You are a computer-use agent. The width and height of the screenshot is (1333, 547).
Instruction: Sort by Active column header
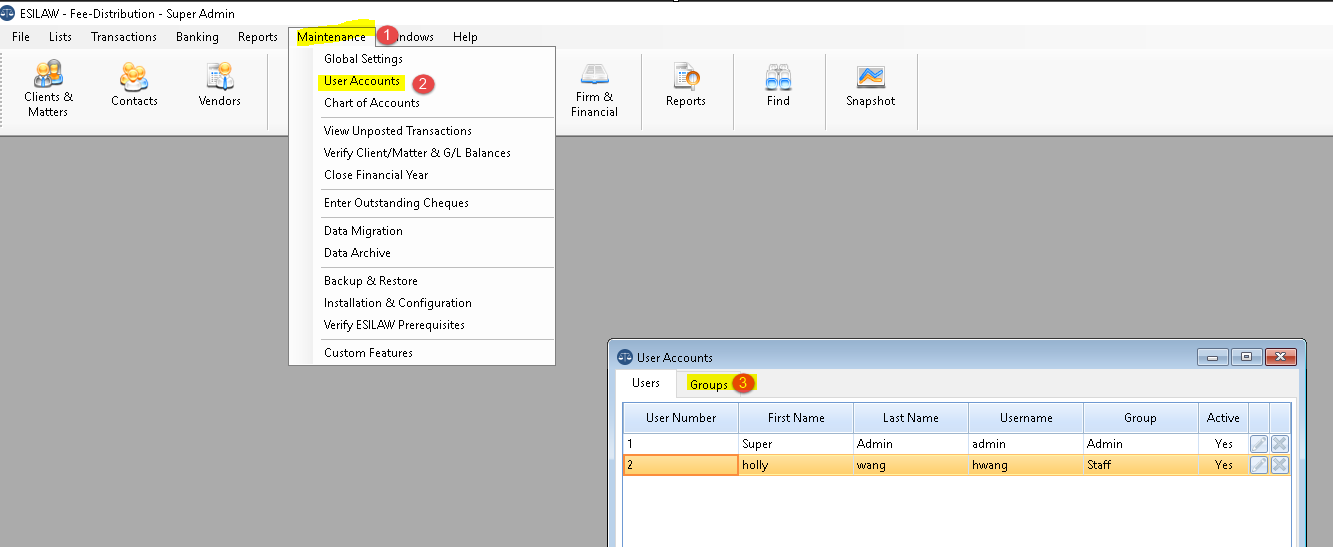tap(1223, 418)
